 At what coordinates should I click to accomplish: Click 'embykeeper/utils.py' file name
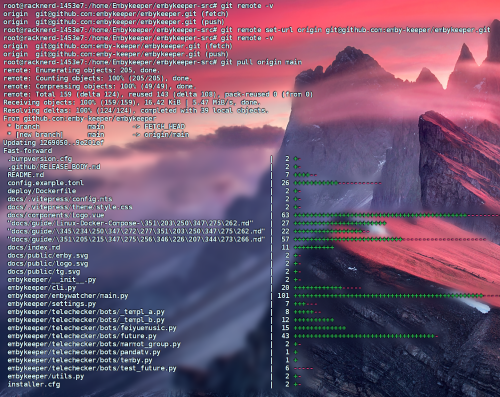[46, 376]
